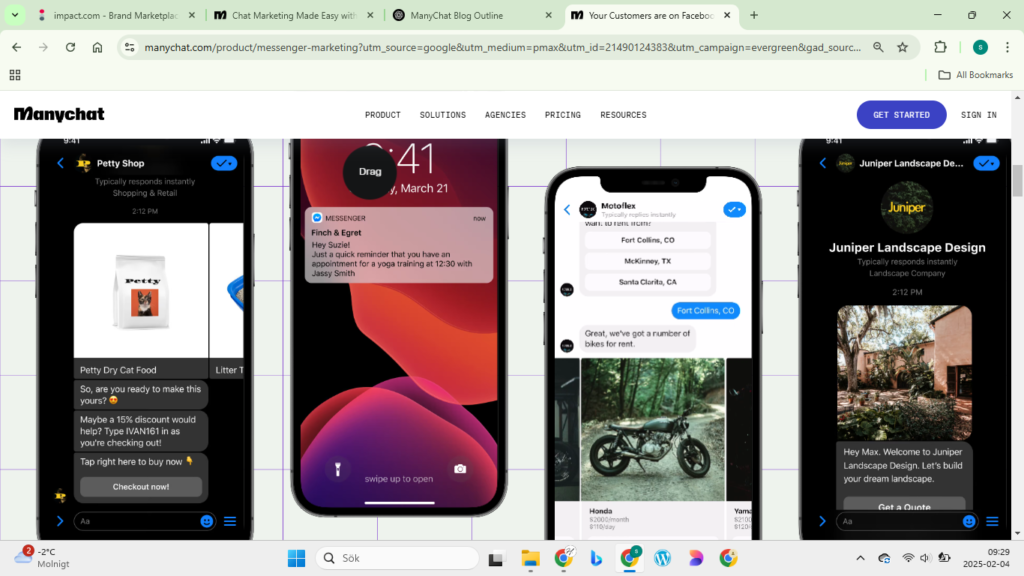The image size is (1024, 576).
Task: Open WordPress from the taskbar
Action: pos(662,558)
